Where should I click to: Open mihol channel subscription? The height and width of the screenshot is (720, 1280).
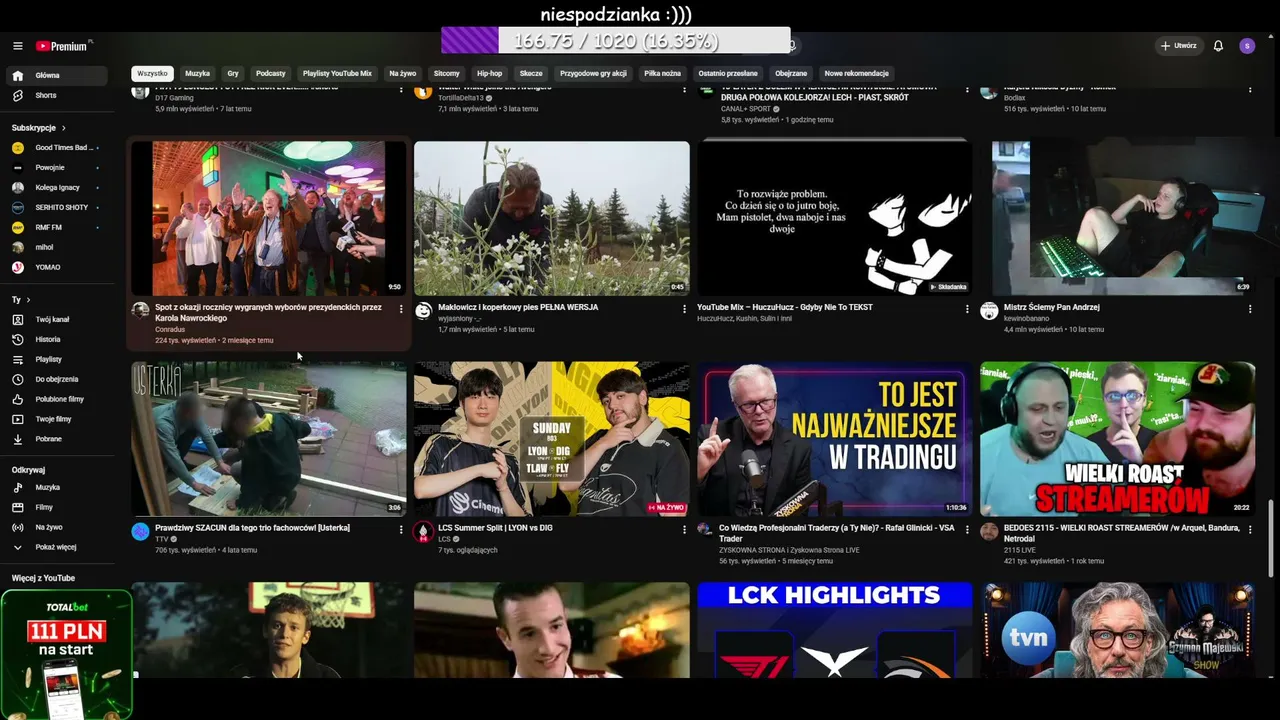coord(55,248)
